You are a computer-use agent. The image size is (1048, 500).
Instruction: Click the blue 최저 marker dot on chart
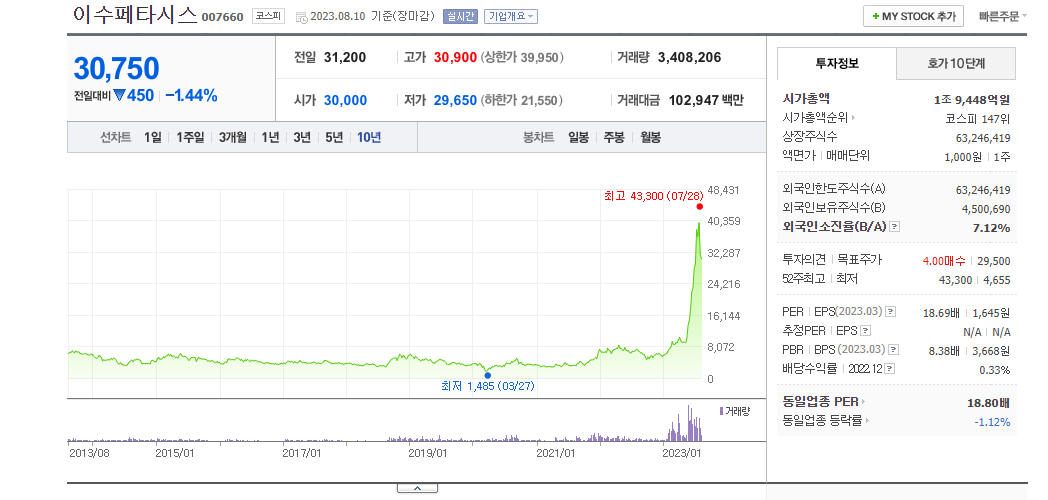pos(487,375)
